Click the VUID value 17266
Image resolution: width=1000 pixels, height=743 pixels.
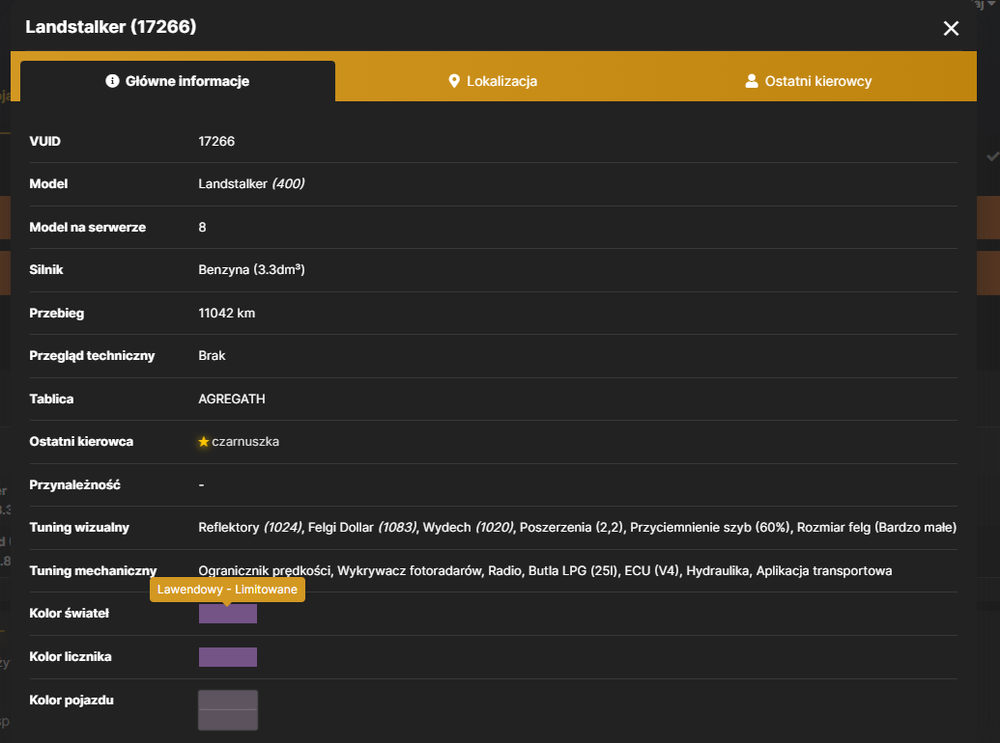click(x=216, y=141)
